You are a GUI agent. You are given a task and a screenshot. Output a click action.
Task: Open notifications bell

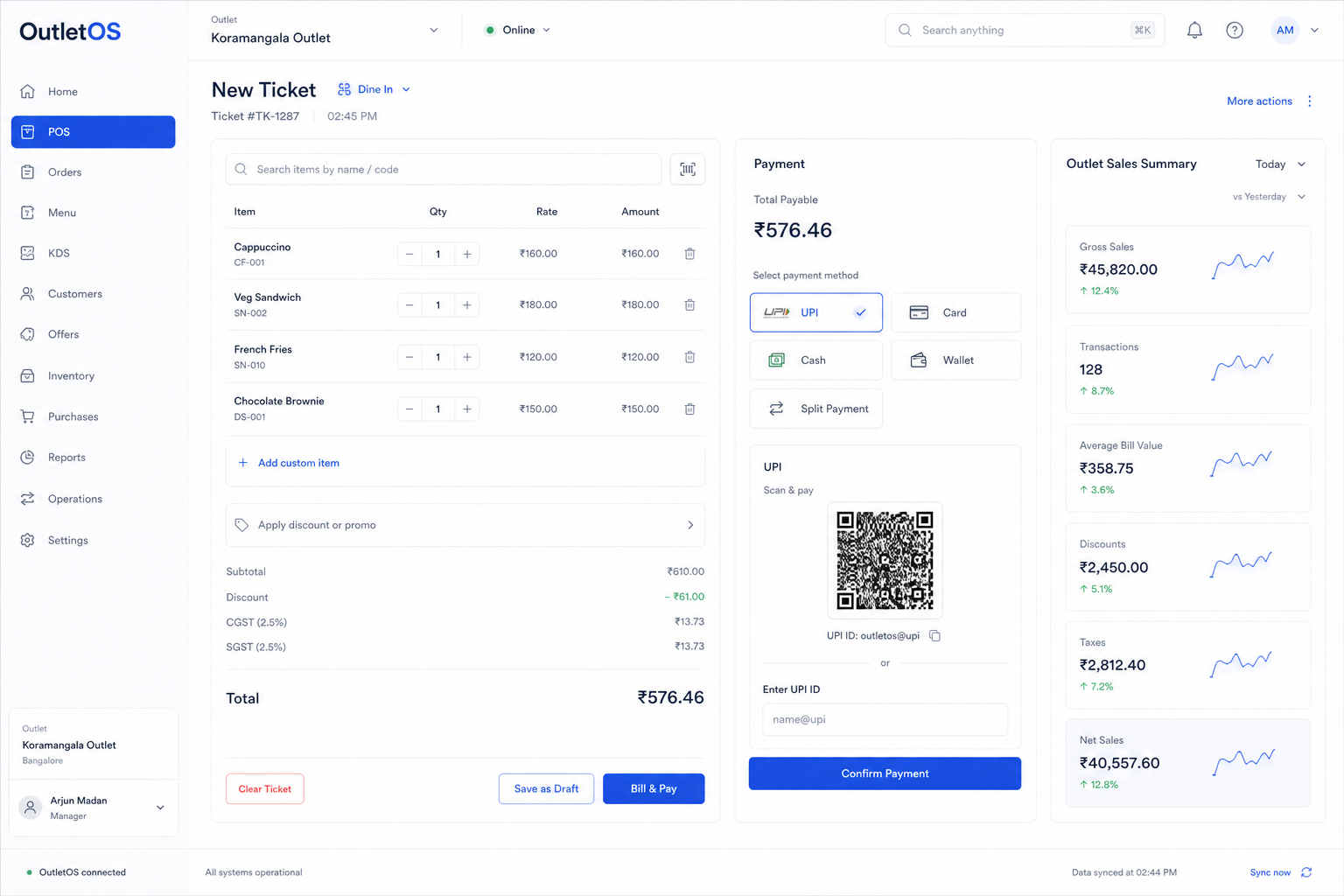click(x=1194, y=30)
